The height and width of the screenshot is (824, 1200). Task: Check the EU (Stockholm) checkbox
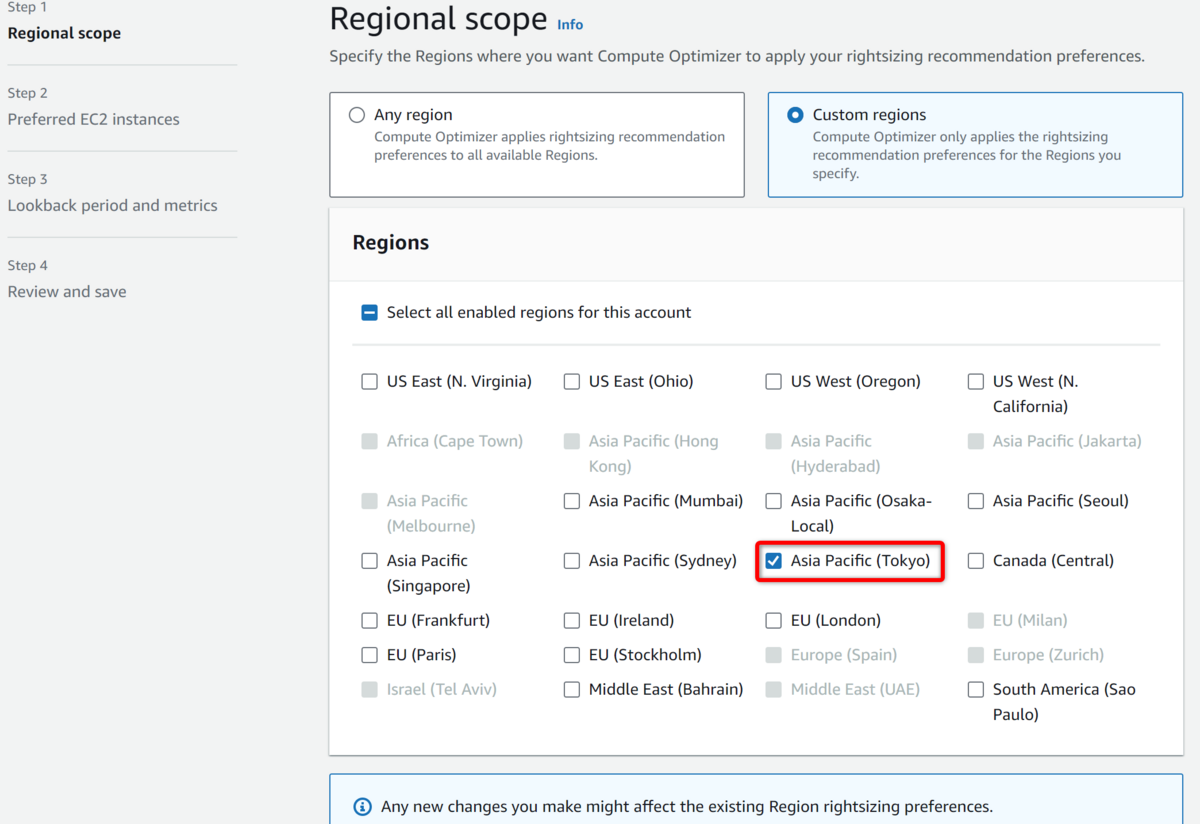click(571, 655)
